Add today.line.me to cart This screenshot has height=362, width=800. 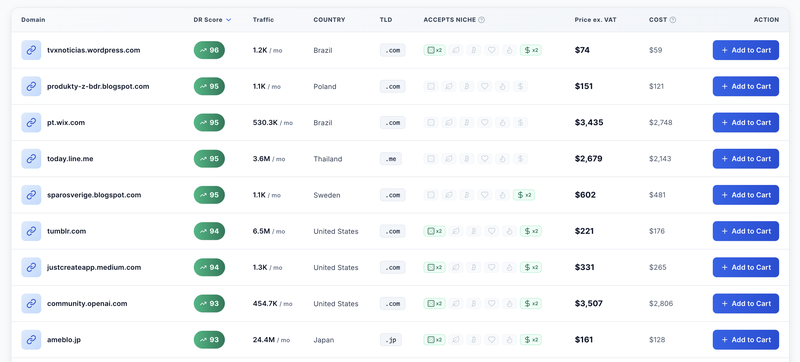coord(745,159)
